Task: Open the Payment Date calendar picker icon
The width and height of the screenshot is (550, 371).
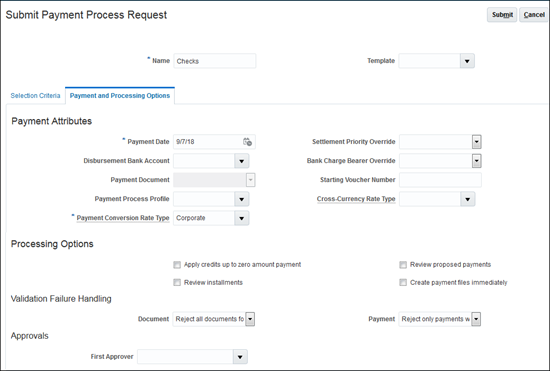Action: point(248,142)
